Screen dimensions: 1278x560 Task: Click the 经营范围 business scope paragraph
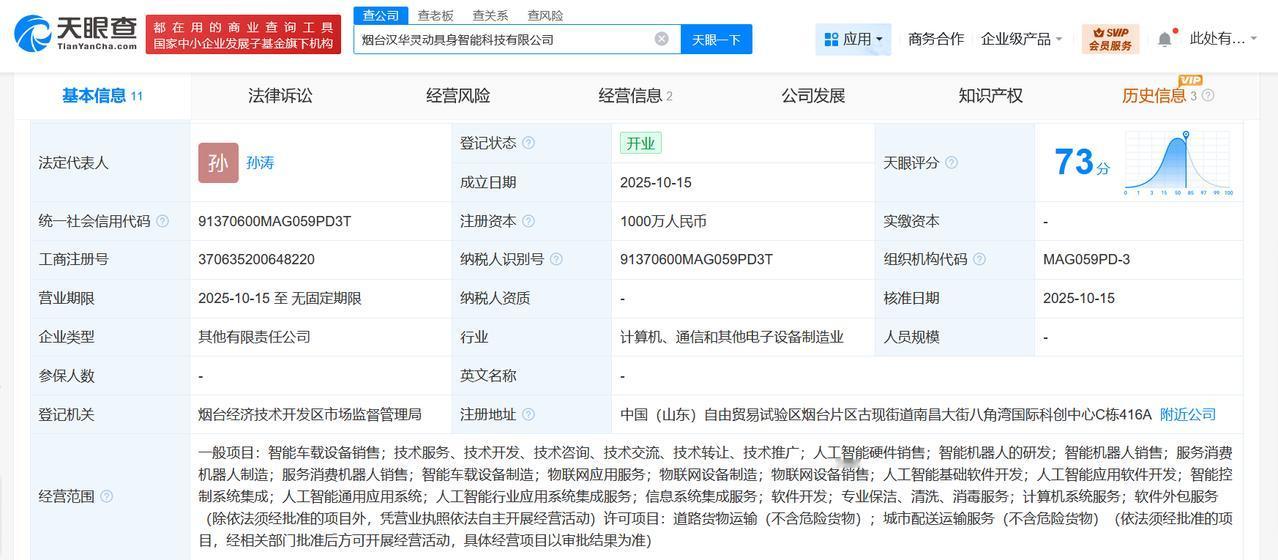pyautogui.click(x=715, y=496)
